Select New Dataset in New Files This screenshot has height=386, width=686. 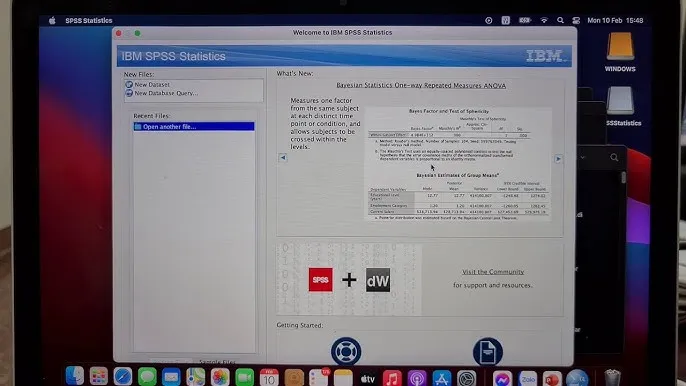152,84
